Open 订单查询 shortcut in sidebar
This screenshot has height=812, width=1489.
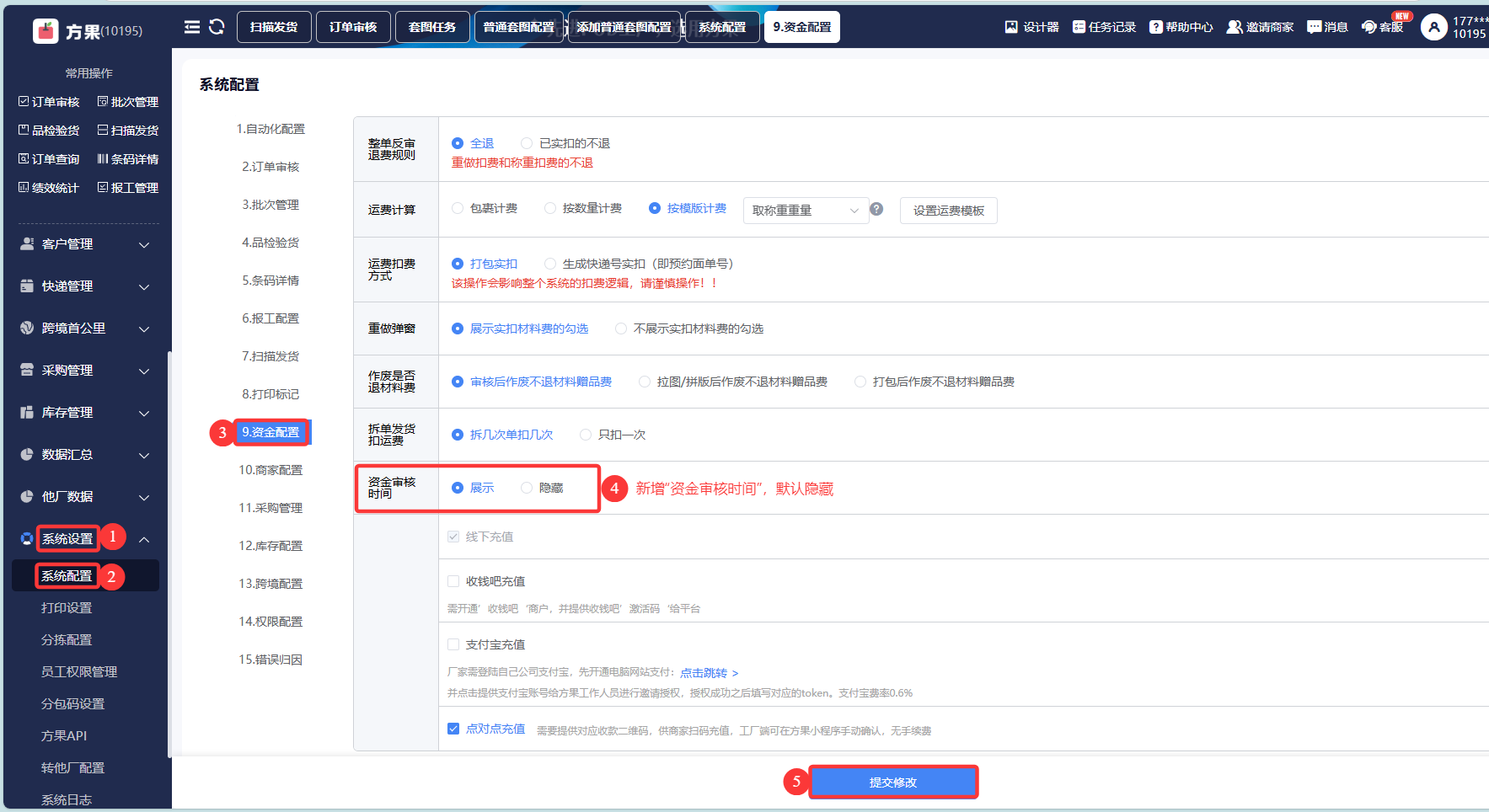49,159
